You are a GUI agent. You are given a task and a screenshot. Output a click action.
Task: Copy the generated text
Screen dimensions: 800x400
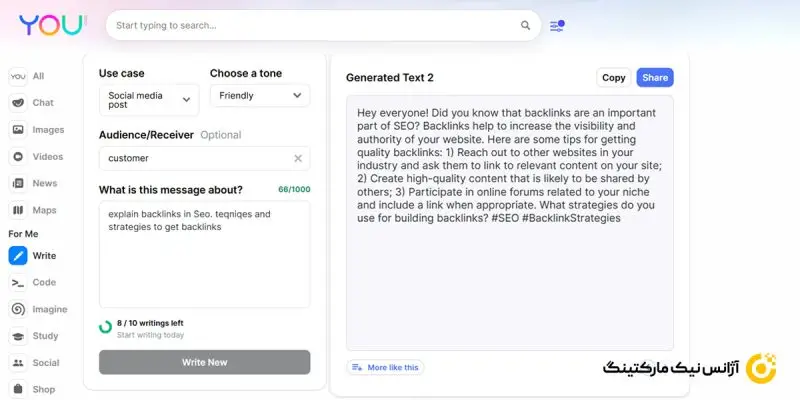point(613,77)
